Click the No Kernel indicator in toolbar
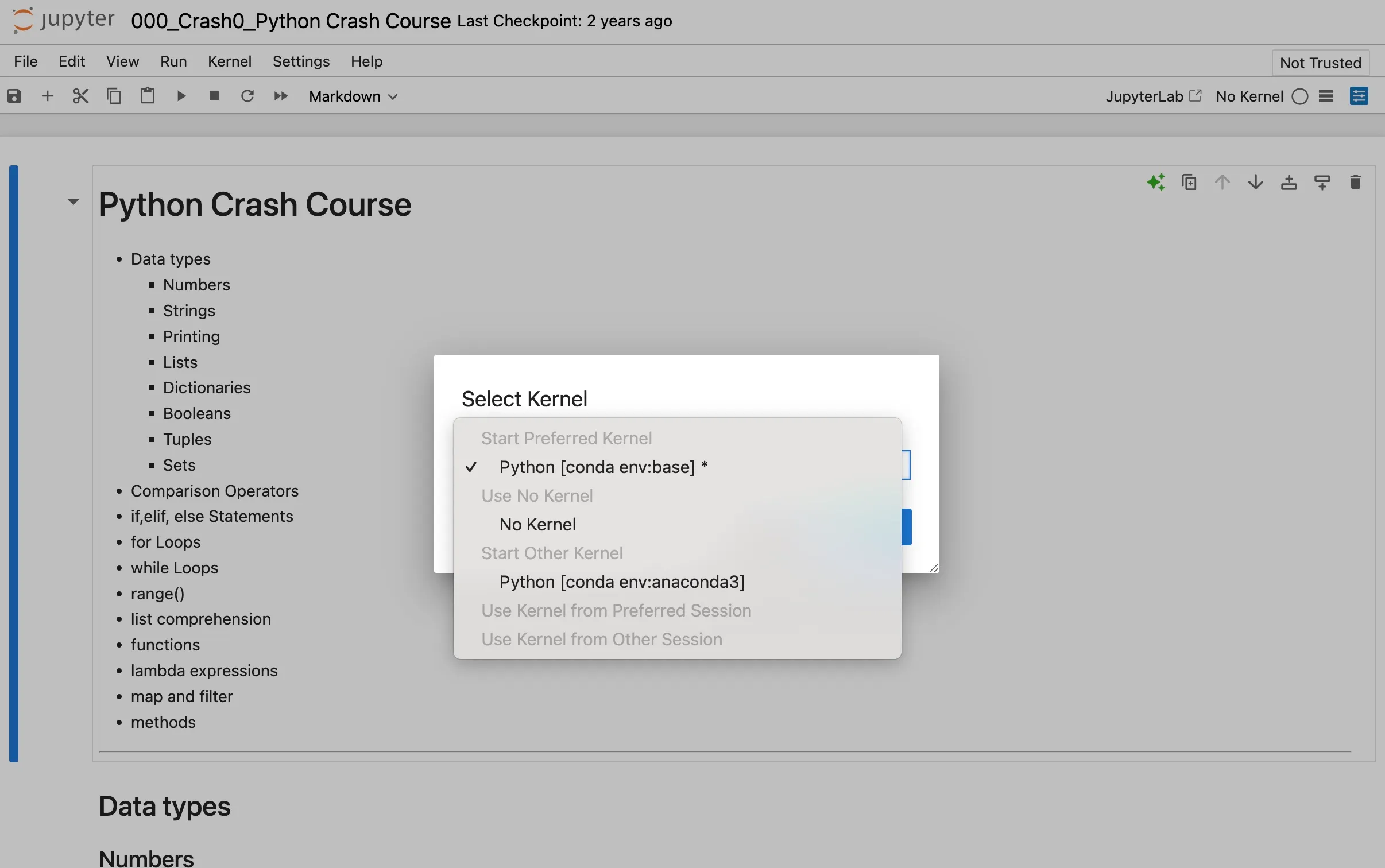 1249,96
